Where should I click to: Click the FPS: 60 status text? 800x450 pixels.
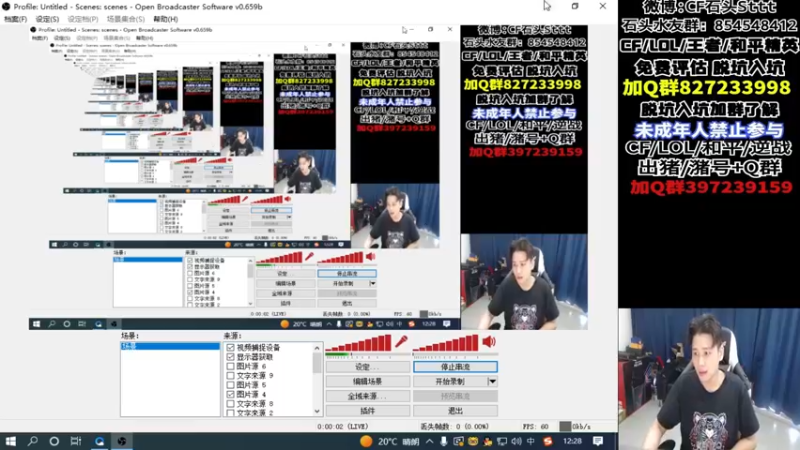click(x=535, y=427)
